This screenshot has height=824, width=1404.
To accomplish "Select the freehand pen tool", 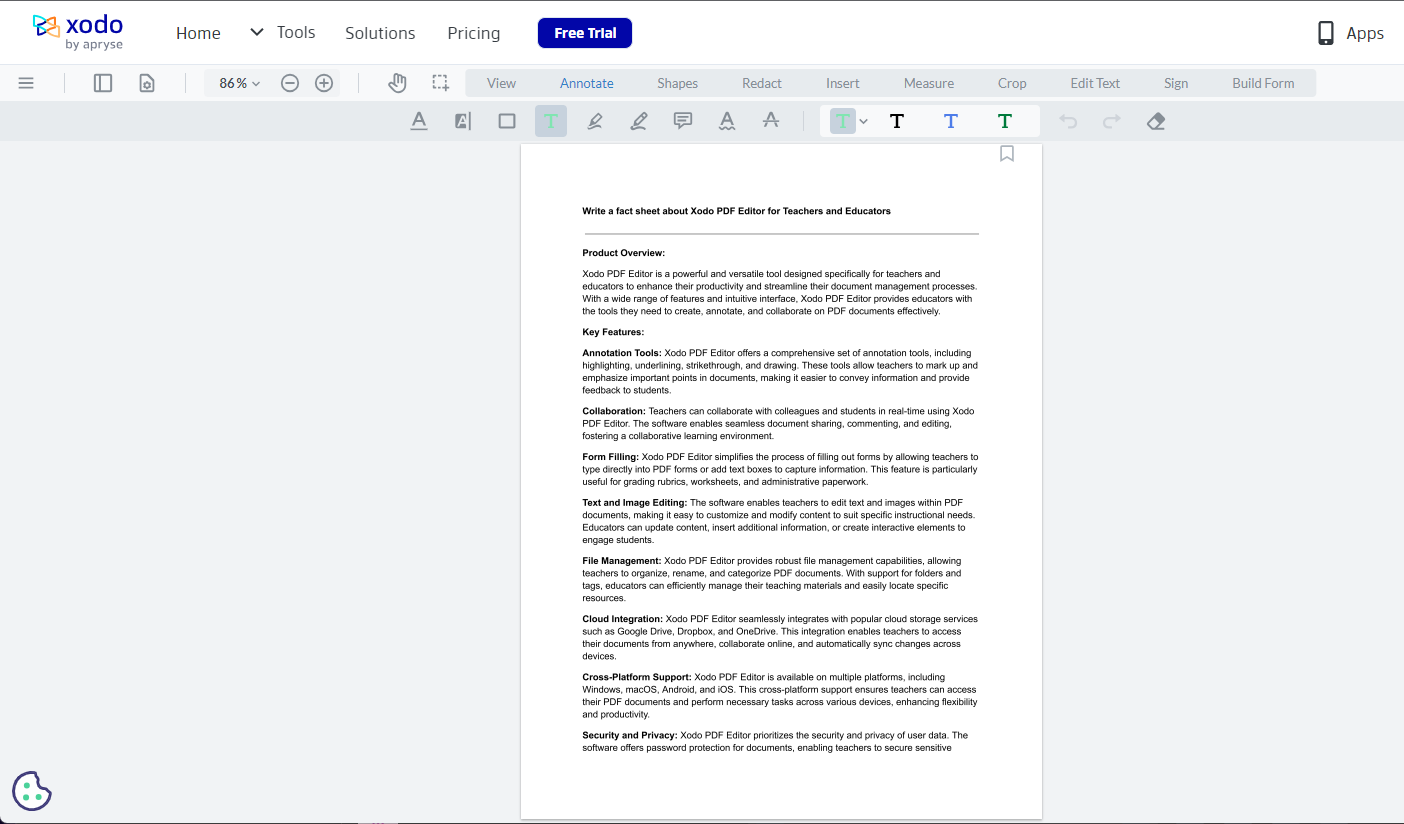I will click(639, 121).
